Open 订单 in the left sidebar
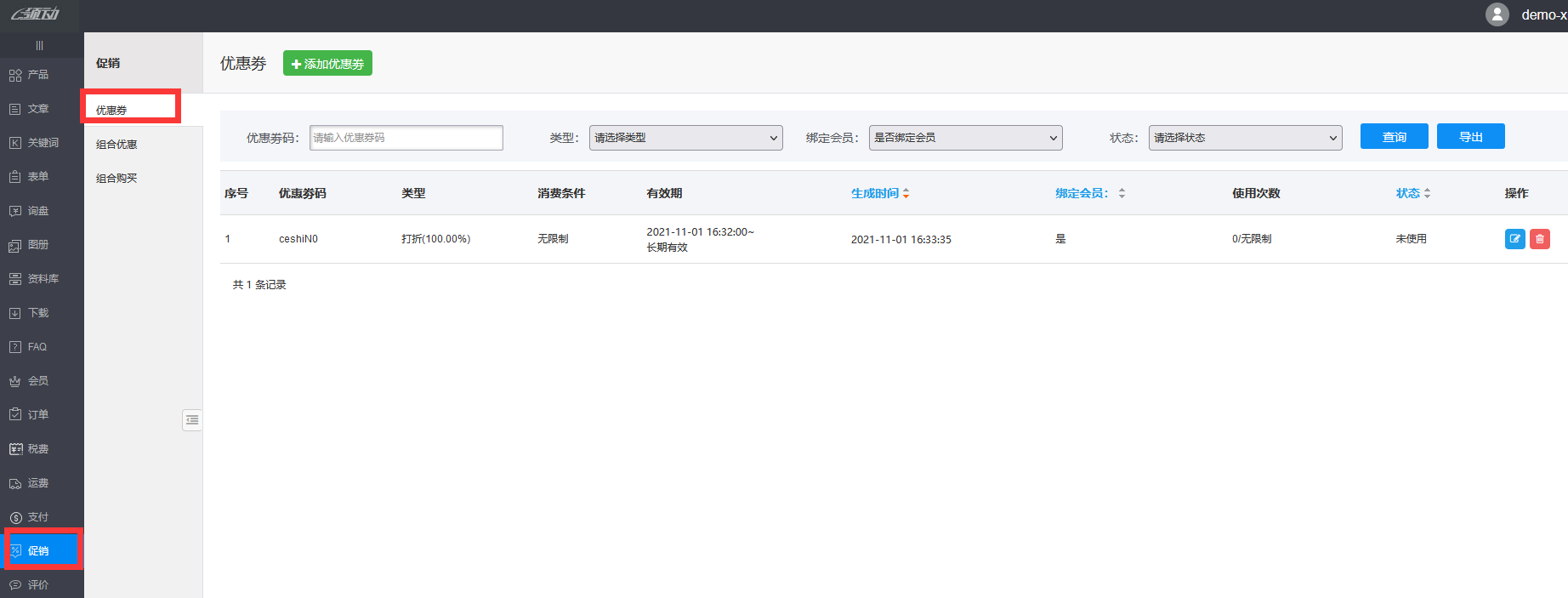 (x=38, y=415)
